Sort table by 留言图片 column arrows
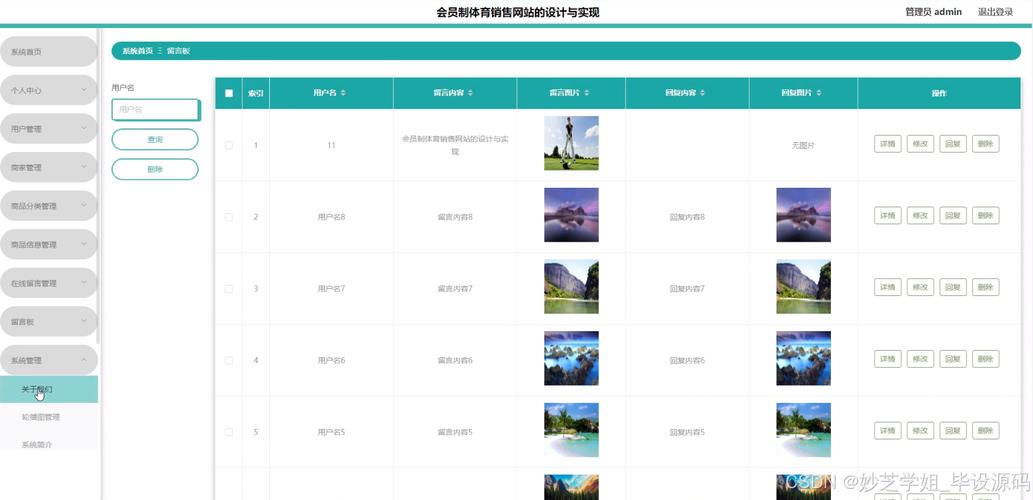 (586, 94)
